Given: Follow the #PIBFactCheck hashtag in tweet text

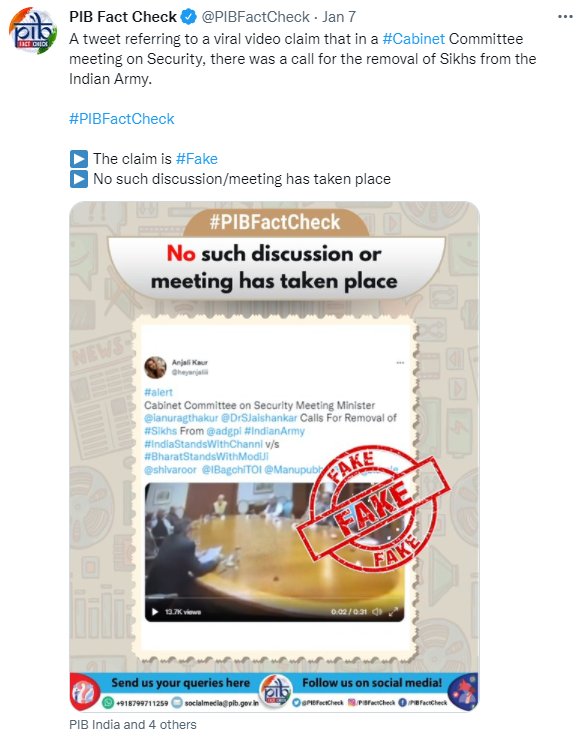Looking at the screenshot, I should [x=122, y=119].
